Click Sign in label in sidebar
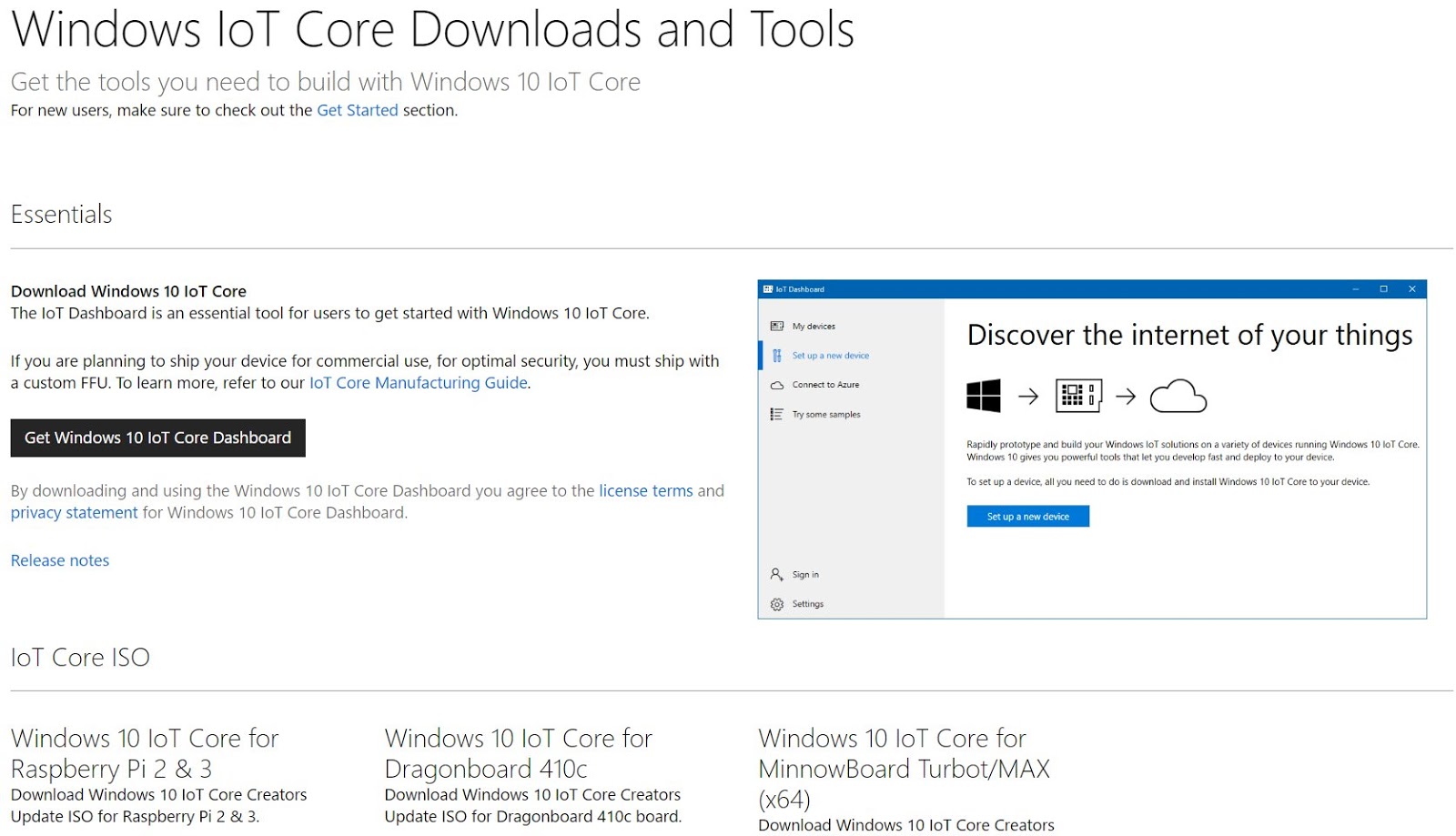The image size is (1456, 836). click(805, 574)
